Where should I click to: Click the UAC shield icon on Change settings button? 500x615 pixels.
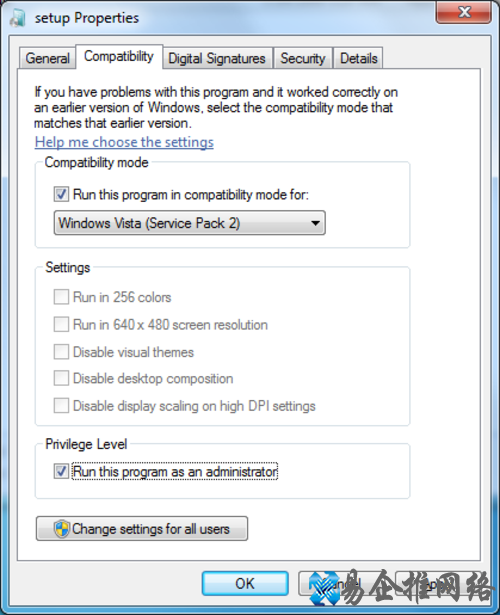point(62,529)
